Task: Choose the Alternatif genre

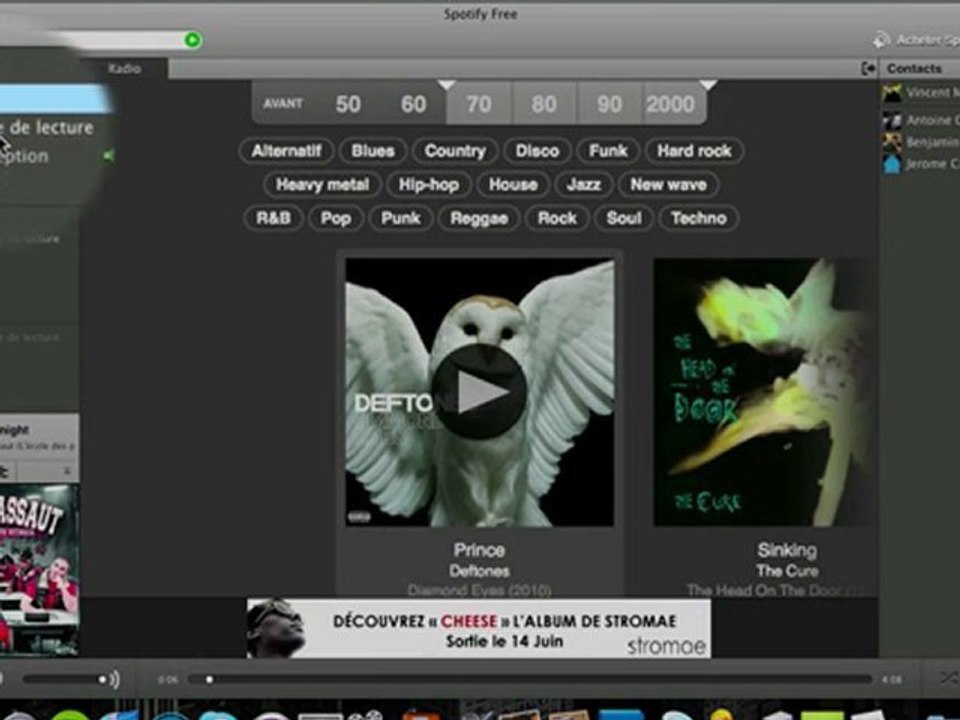Action: (x=287, y=151)
